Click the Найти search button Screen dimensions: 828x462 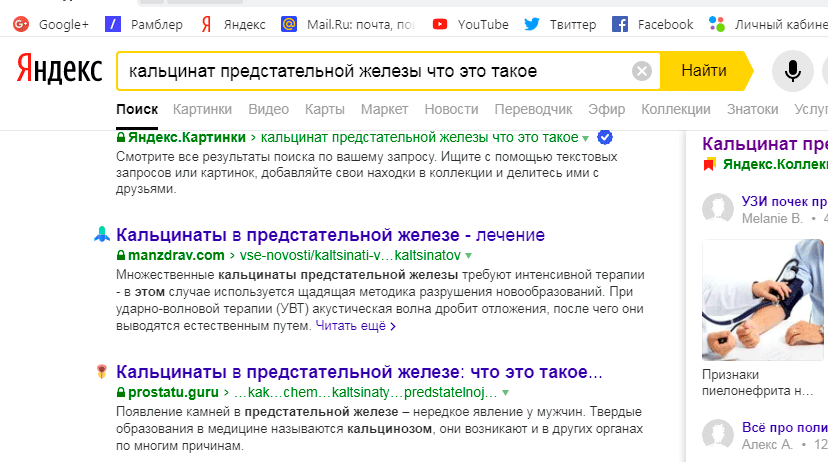[705, 71]
